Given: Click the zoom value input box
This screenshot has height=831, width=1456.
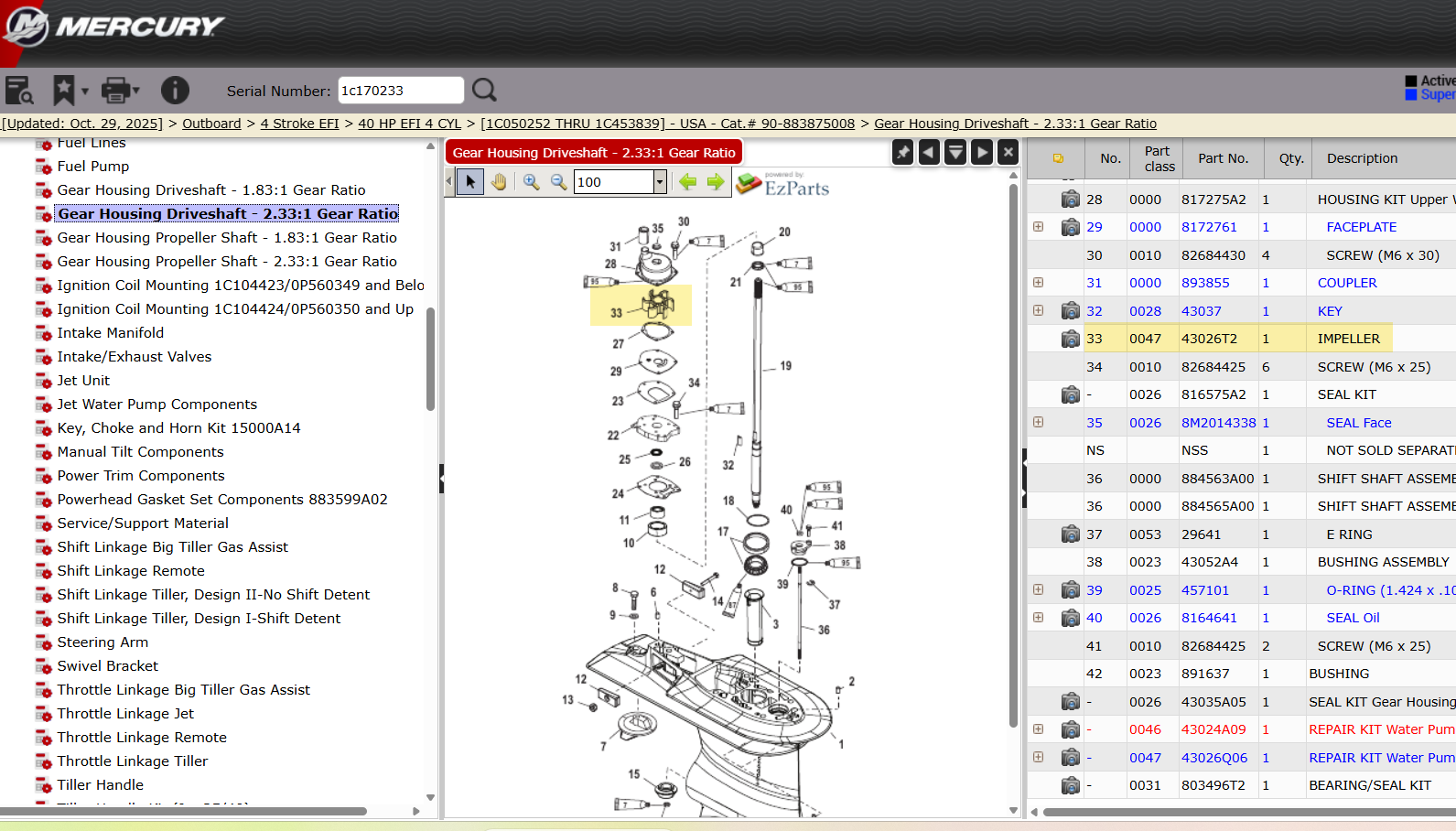Looking at the screenshot, I should coord(613,181).
